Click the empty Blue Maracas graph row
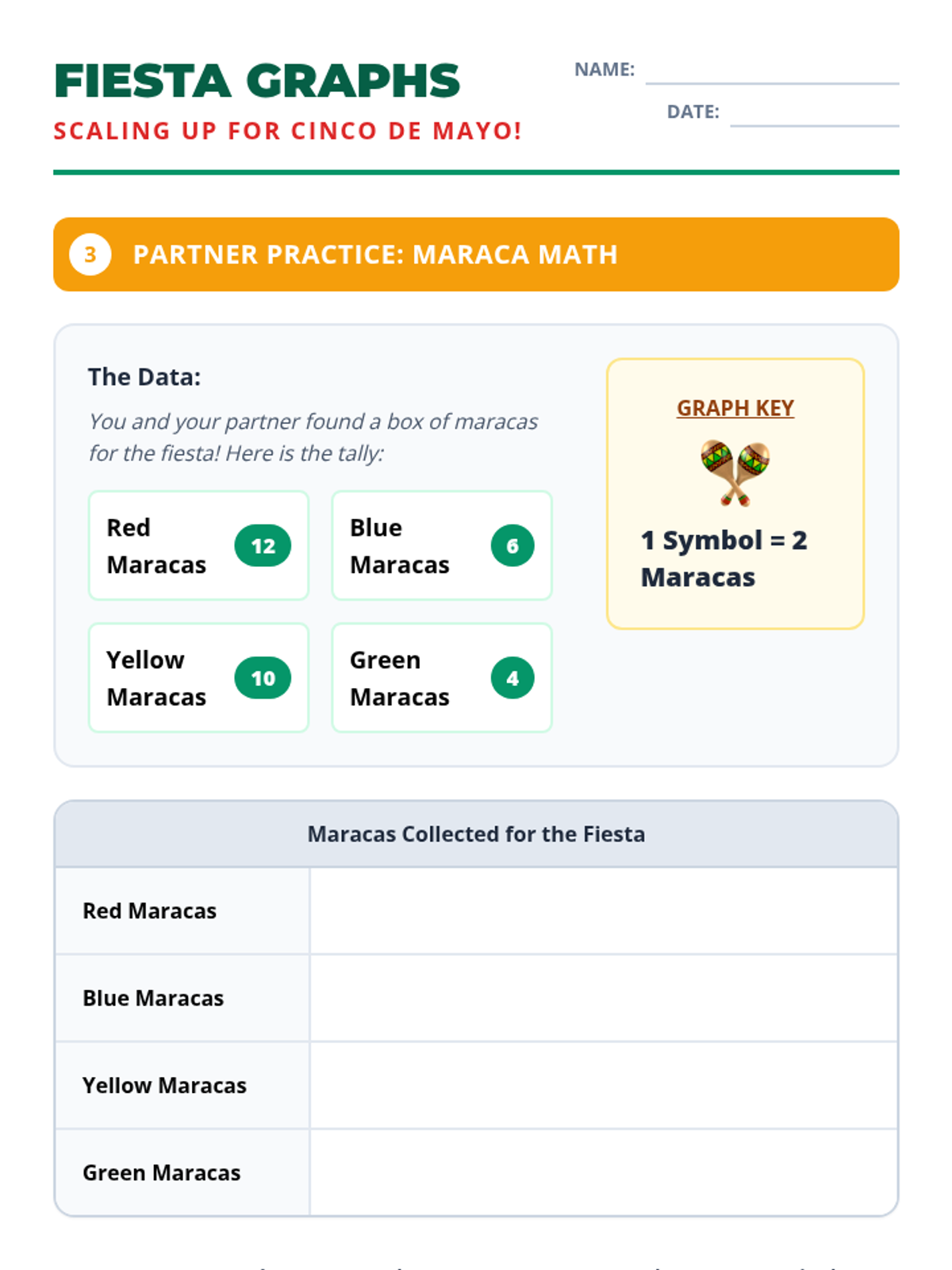The width and height of the screenshot is (952, 1270). (604, 998)
